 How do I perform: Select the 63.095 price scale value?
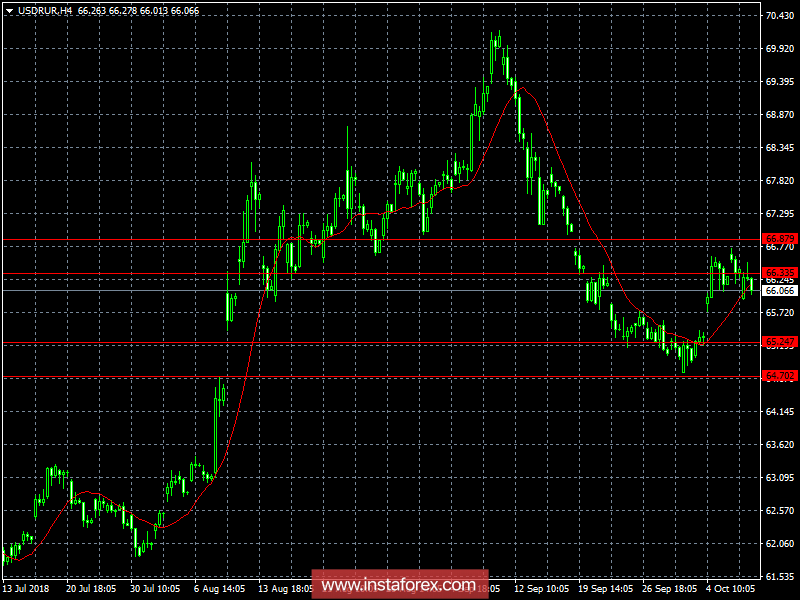click(780, 478)
